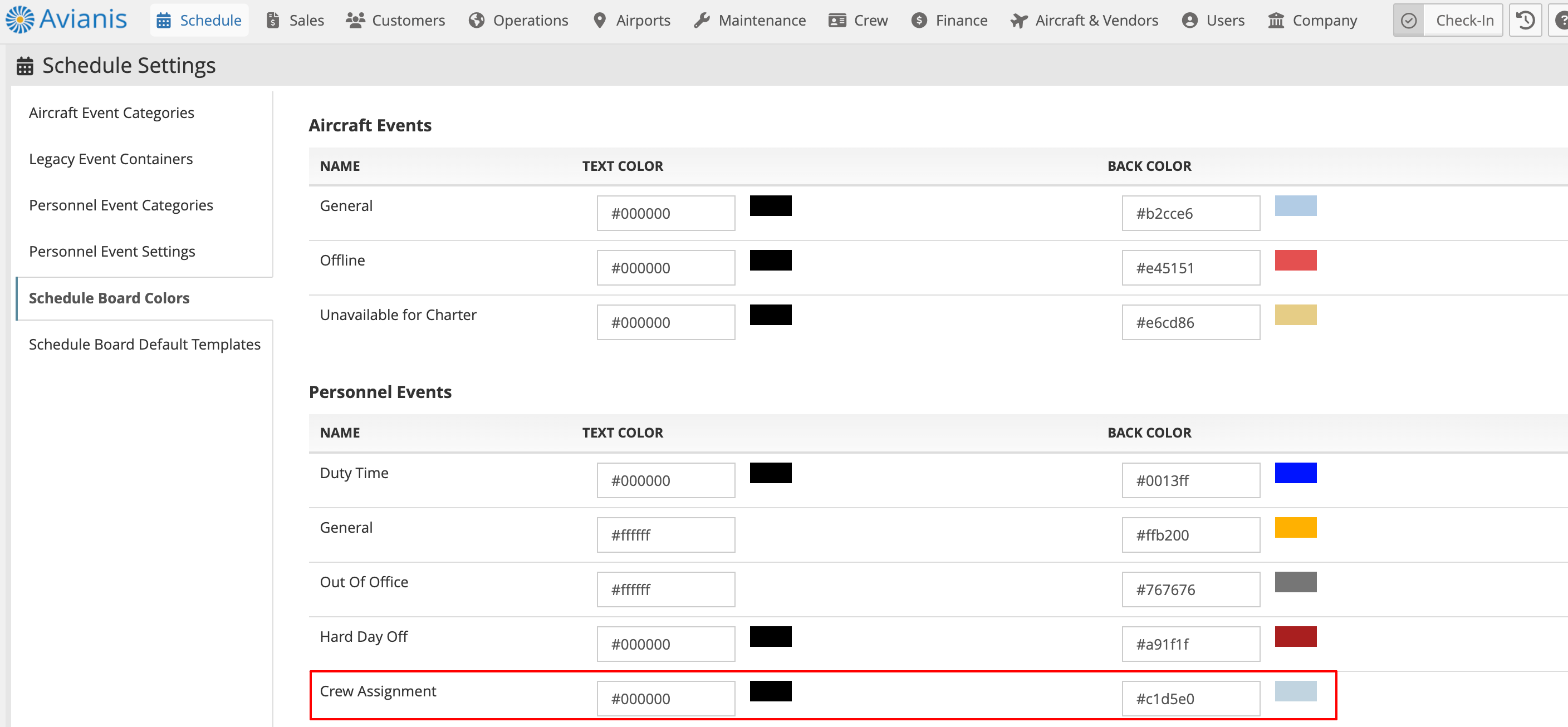Screen dimensions: 1568x727
Task: Open the Users menu
Action: (1213, 20)
